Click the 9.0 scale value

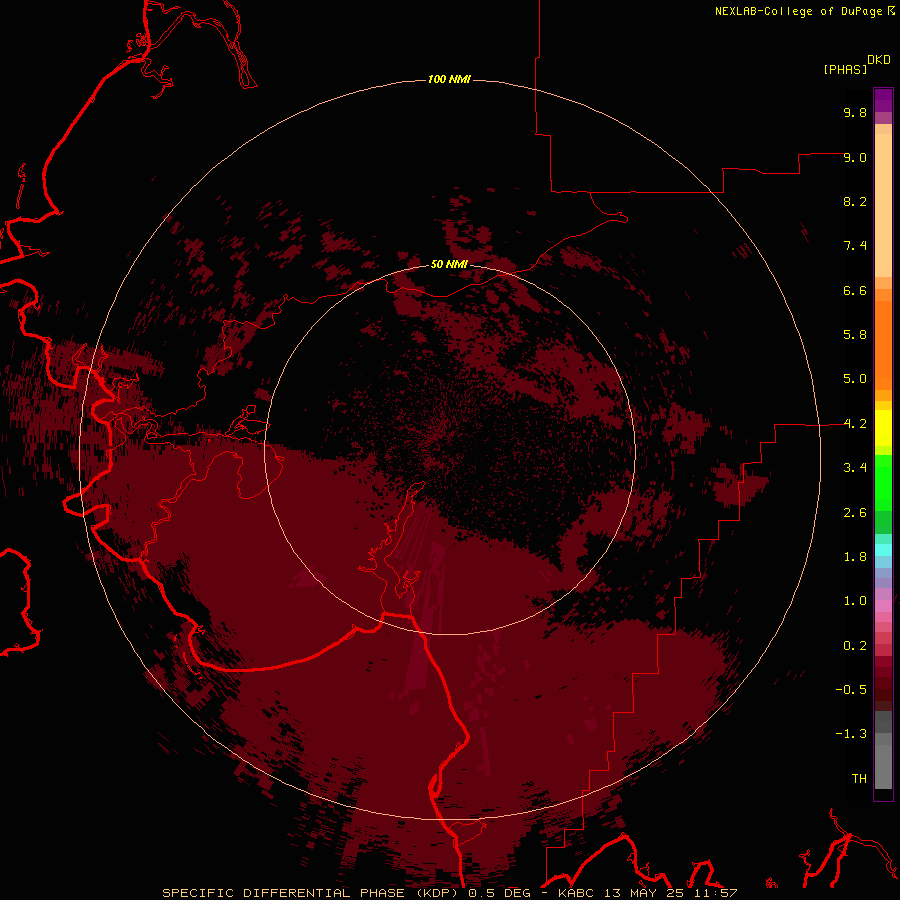click(x=855, y=157)
